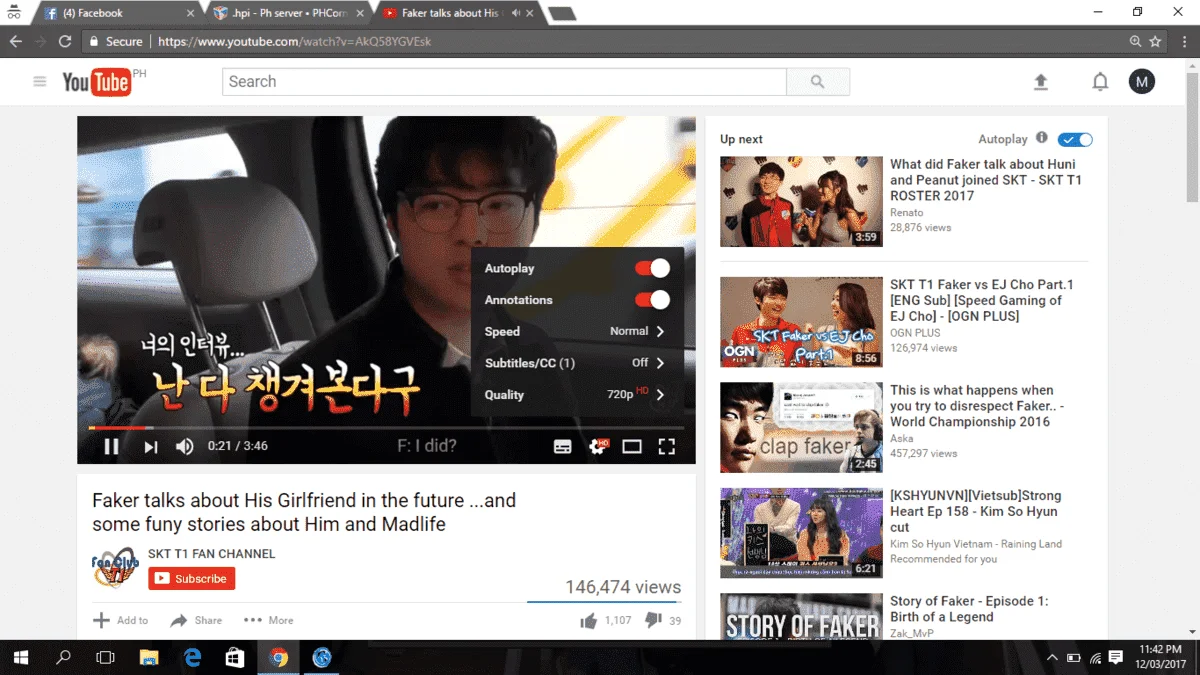Open the Strong Heart Ep 158 thumbnail
The image size is (1200, 675).
[x=801, y=533]
